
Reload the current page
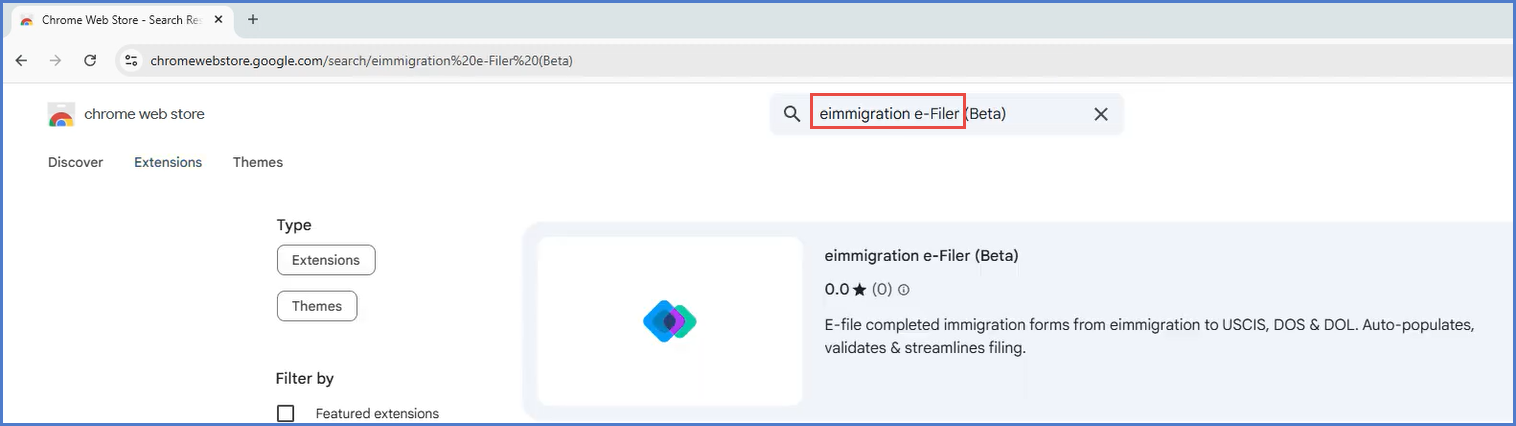[x=90, y=61]
